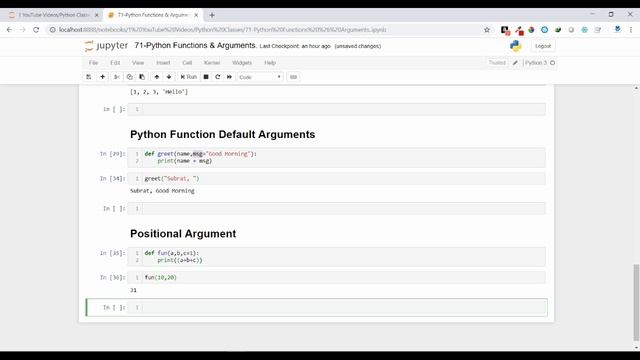The width and height of the screenshot is (640, 360).
Task: Restart kernel and run all icon
Action: click(229, 77)
